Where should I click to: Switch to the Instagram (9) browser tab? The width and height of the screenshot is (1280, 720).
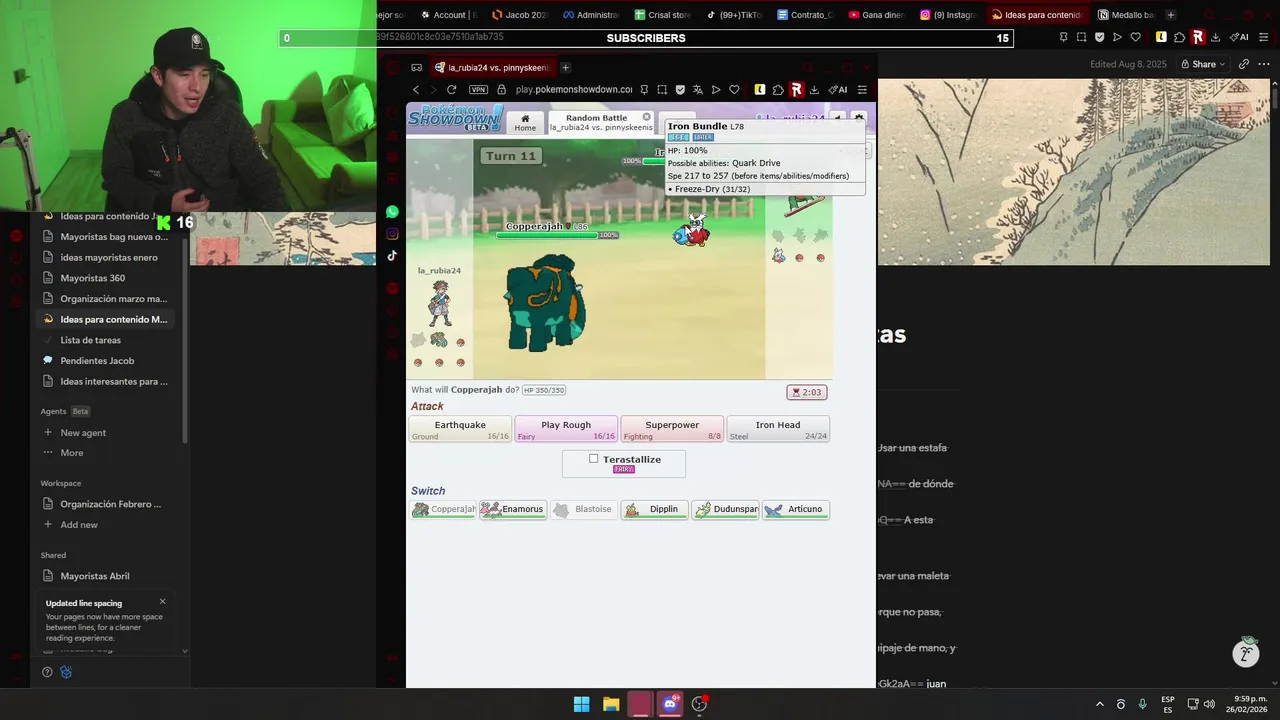(x=948, y=15)
